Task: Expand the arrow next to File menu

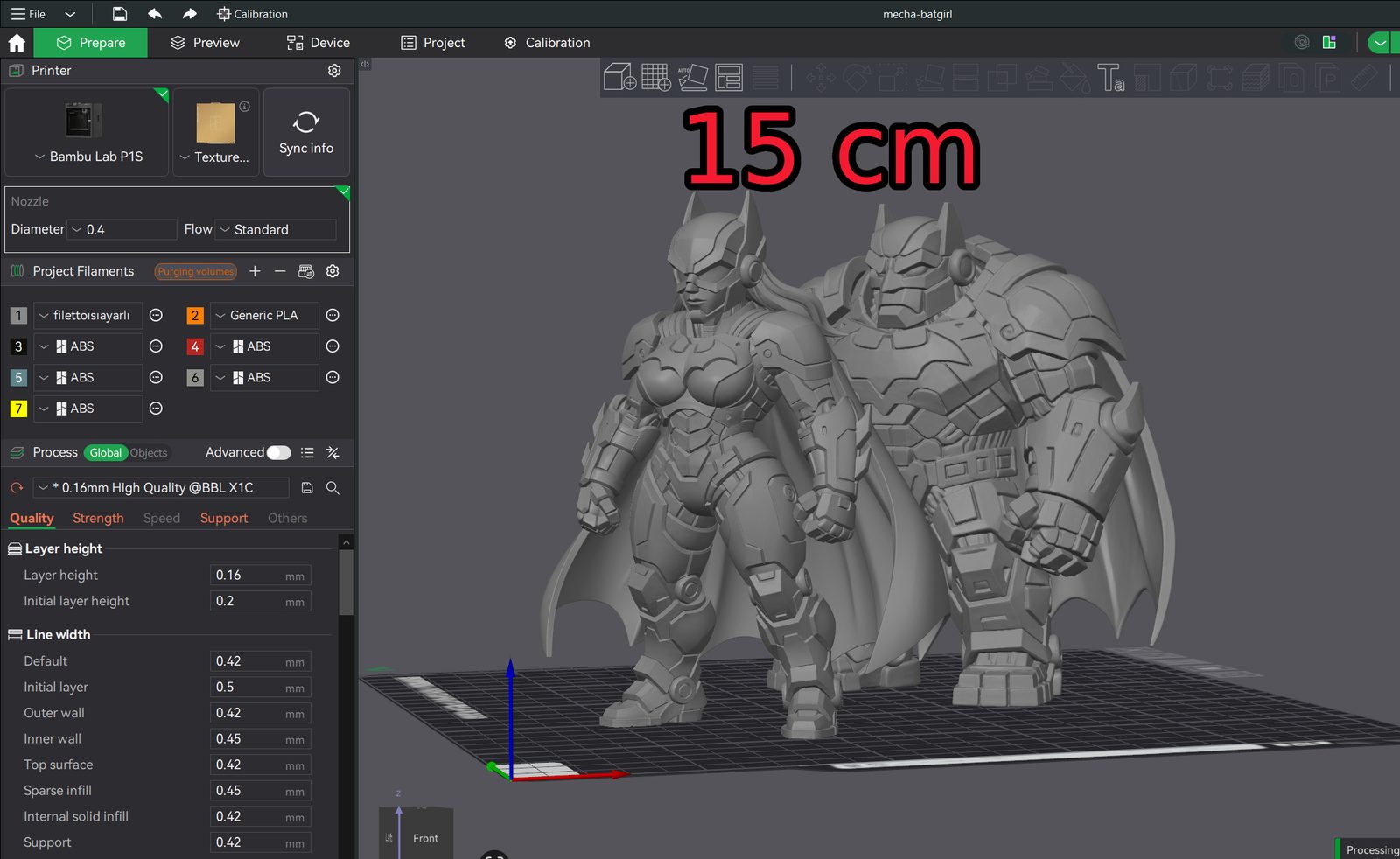Action: click(x=70, y=14)
